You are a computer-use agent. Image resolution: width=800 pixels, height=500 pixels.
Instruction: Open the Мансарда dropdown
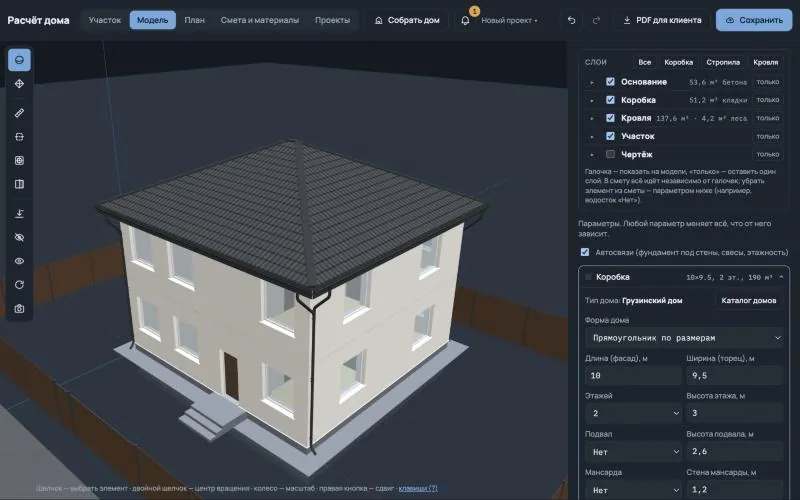(x=633, y=489)
